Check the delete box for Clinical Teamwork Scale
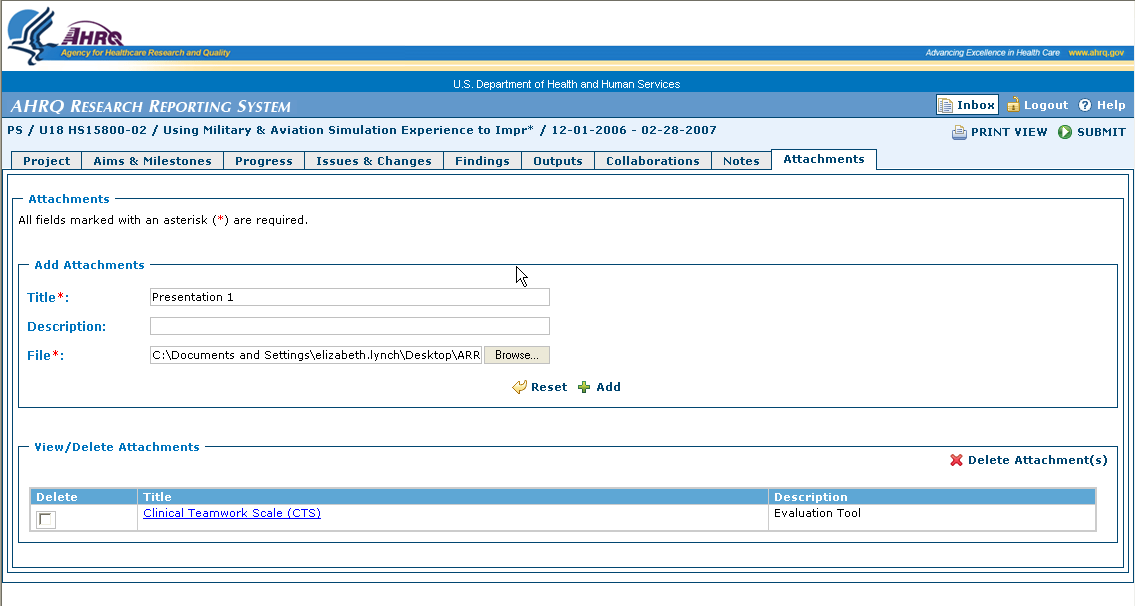 (x=46, y=519)
